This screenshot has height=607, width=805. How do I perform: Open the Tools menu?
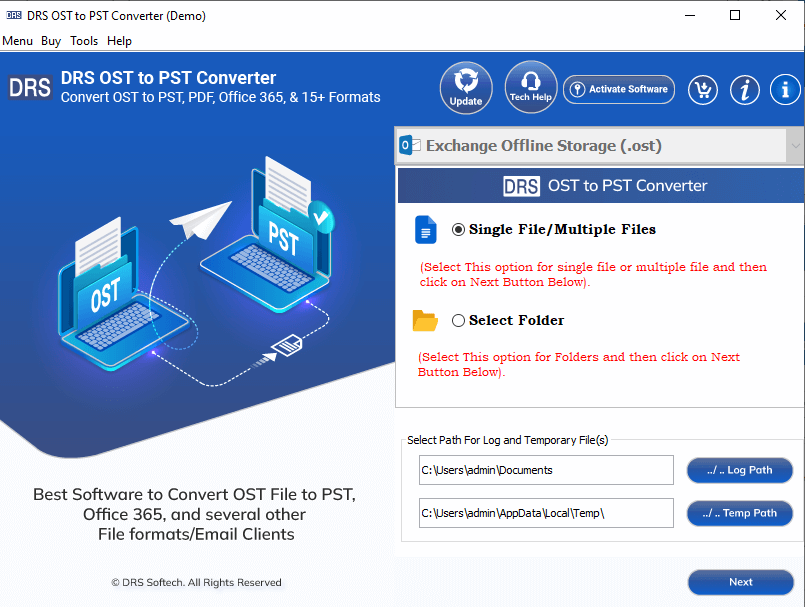(84, 41)
